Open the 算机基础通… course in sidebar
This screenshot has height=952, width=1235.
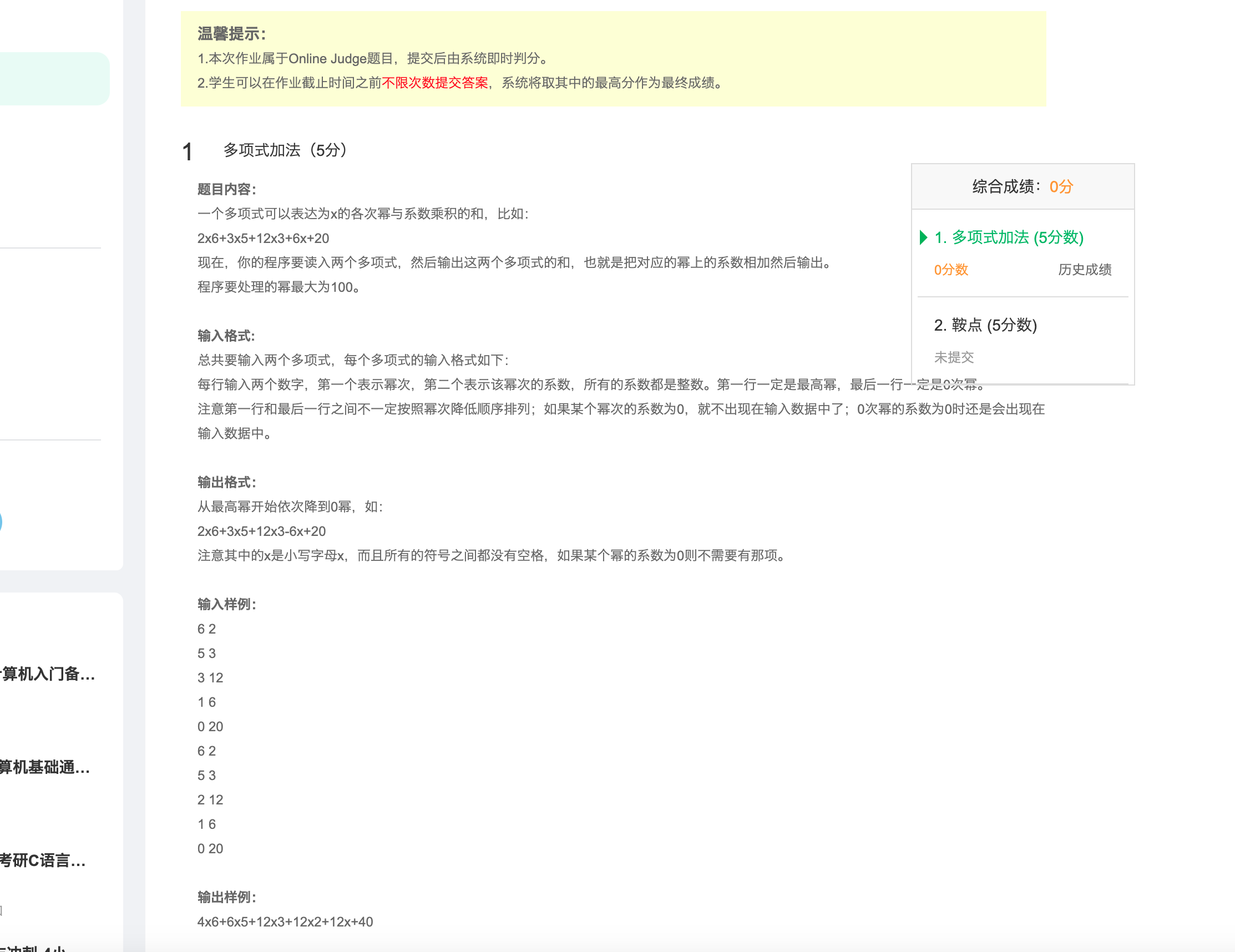coord(45,767)
